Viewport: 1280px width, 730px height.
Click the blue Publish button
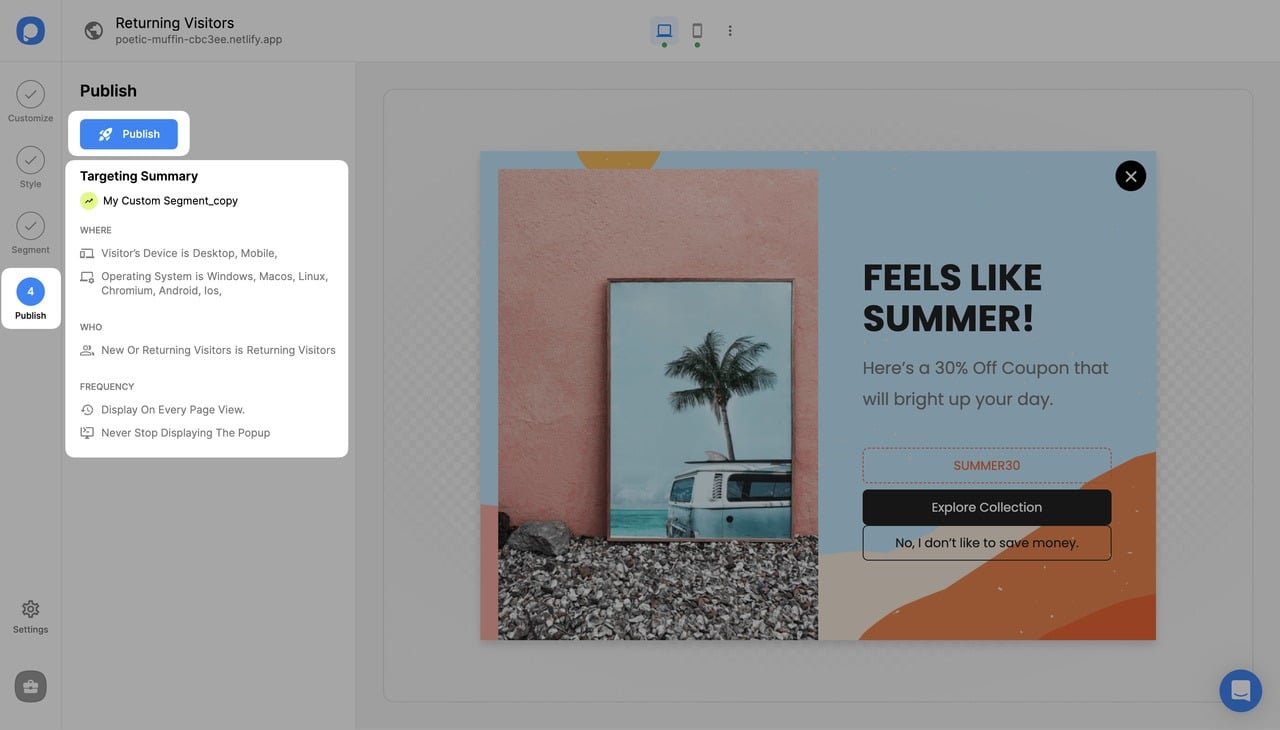click(x=129, y=134)
